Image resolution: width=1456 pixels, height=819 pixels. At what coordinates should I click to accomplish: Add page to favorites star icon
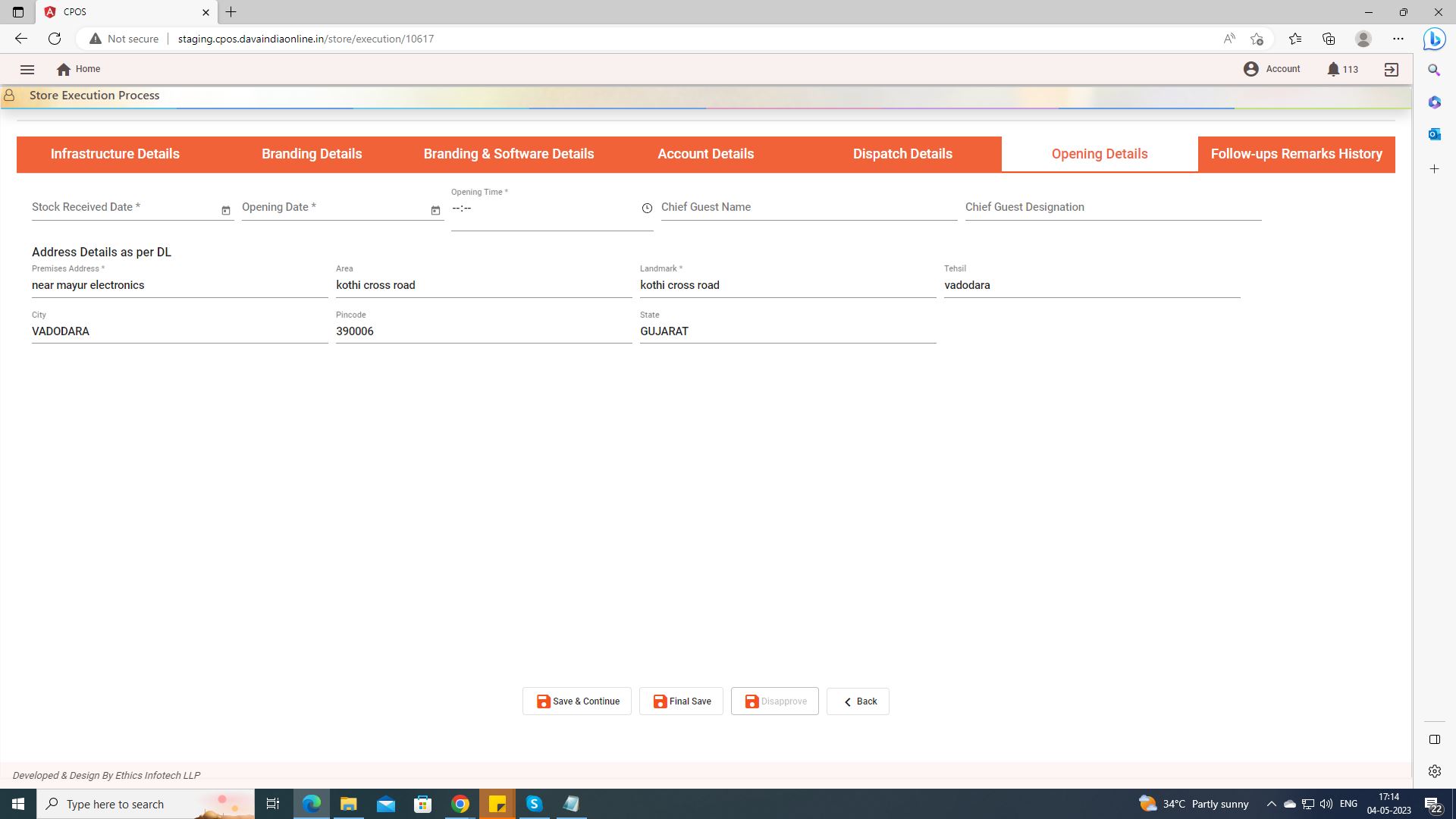(x=1257, y=39)
